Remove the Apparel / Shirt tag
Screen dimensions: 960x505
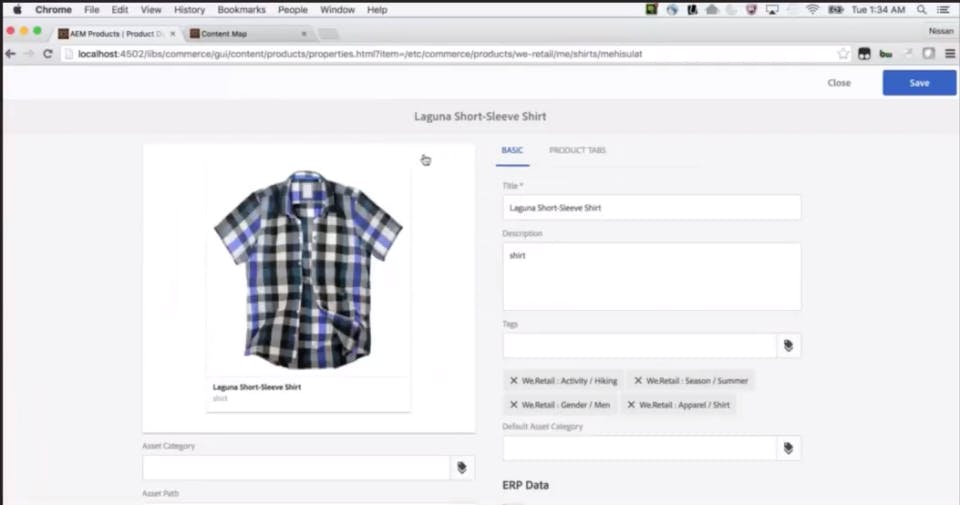[631, 405]
